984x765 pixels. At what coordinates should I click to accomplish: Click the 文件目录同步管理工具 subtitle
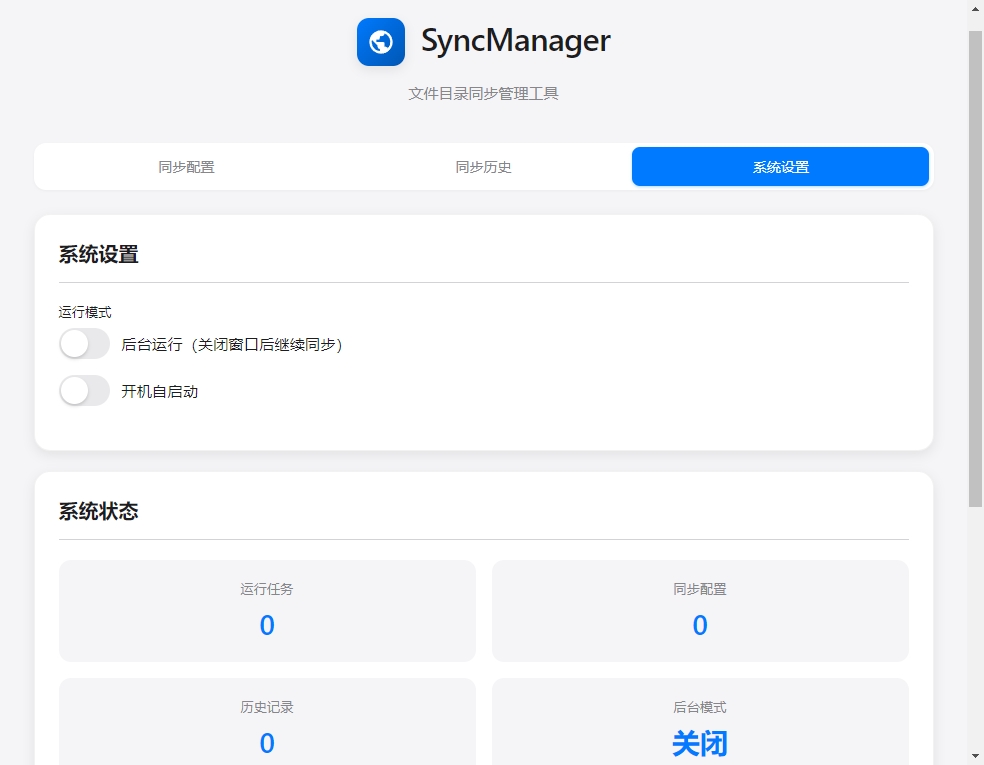pos(483,93)
